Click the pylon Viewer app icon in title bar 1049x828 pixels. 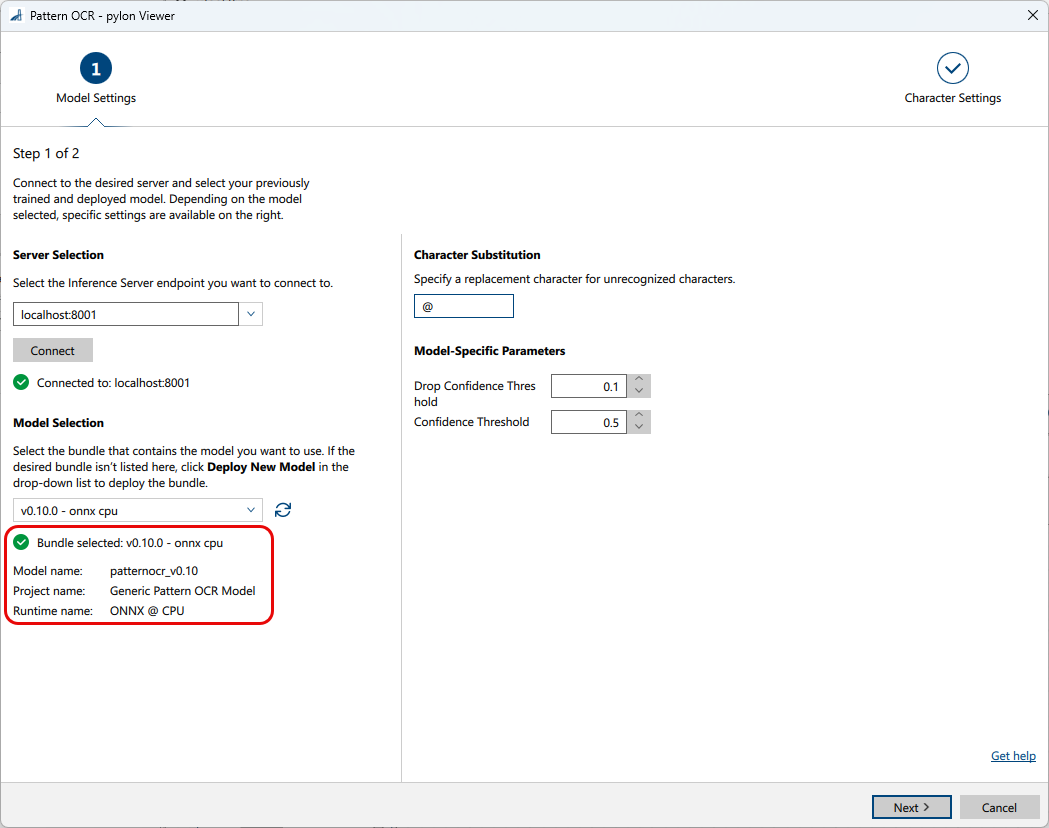16,15
